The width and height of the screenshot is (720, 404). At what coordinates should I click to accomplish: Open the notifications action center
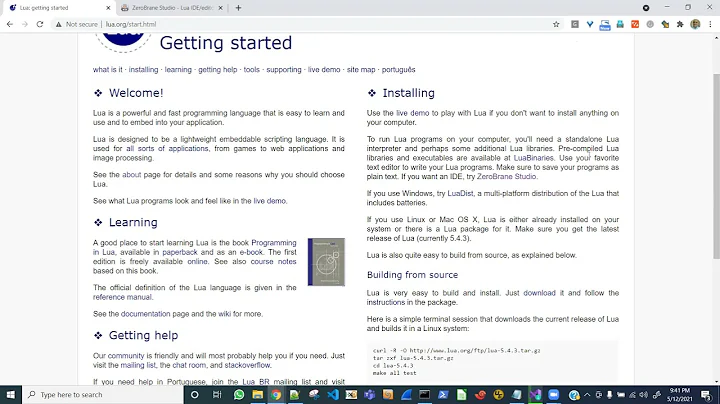click(x=706, y=395)
